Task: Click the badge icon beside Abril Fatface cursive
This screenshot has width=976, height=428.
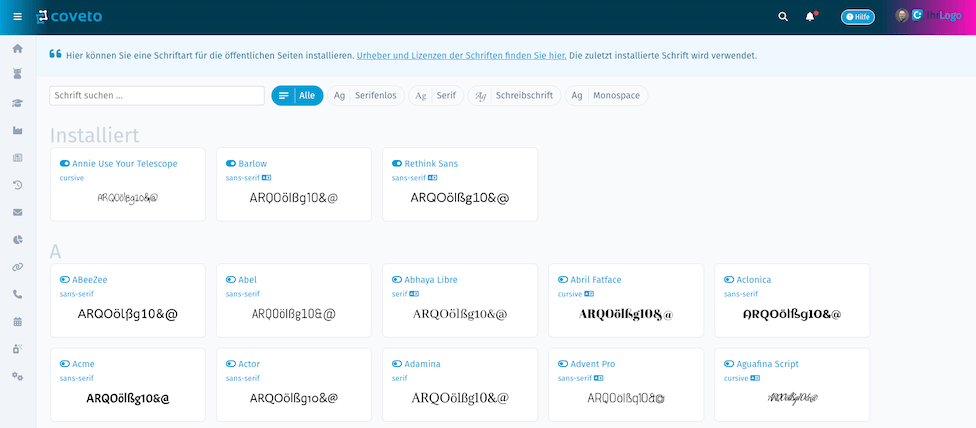Action: pos(589,294)
